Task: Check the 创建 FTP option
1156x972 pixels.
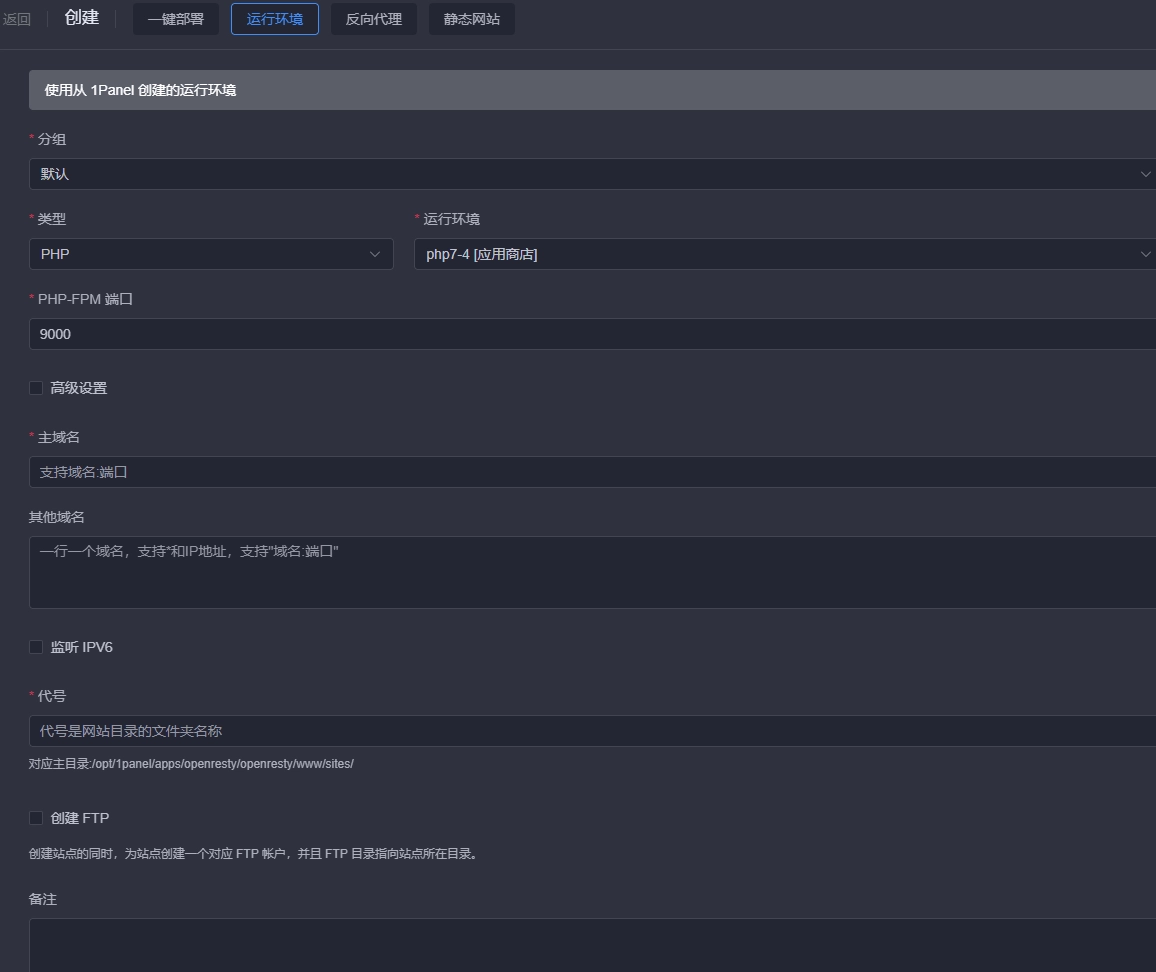Action: [x=36, y=818]
